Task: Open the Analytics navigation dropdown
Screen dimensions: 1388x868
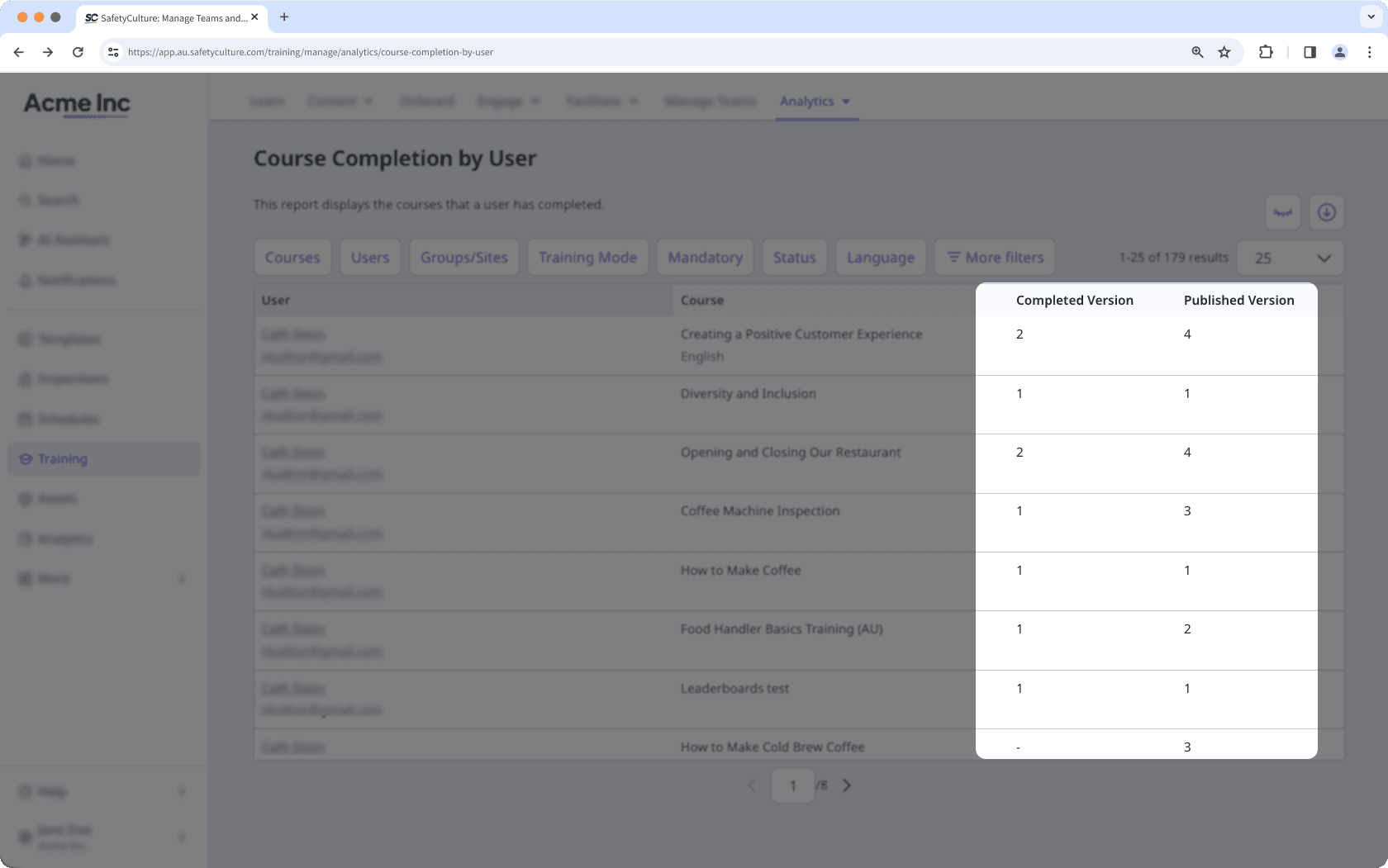Action: 815,101
